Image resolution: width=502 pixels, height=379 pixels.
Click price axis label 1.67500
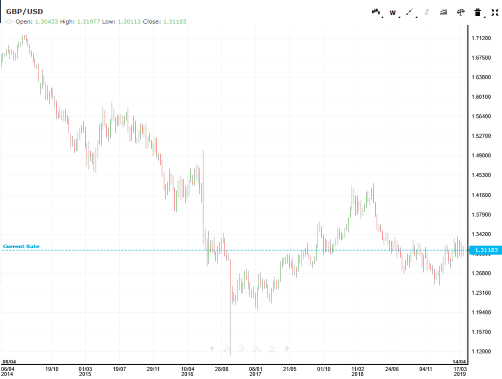[x=481, y=58]
